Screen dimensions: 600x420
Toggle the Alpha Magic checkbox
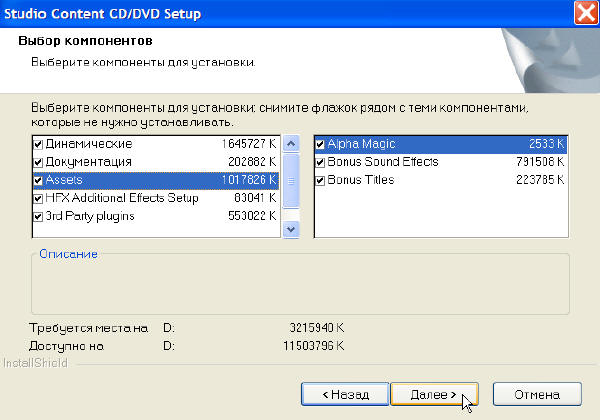point(320,145)
